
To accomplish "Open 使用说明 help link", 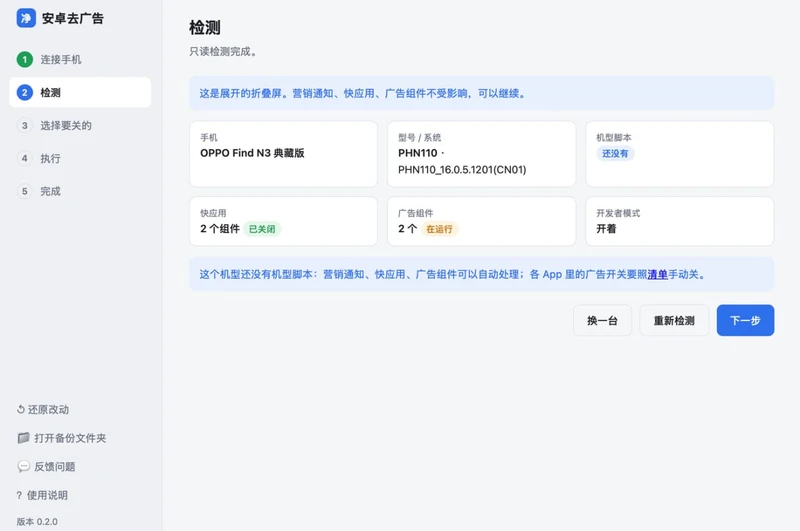I will pyautogui.click(x=42, y=495).
